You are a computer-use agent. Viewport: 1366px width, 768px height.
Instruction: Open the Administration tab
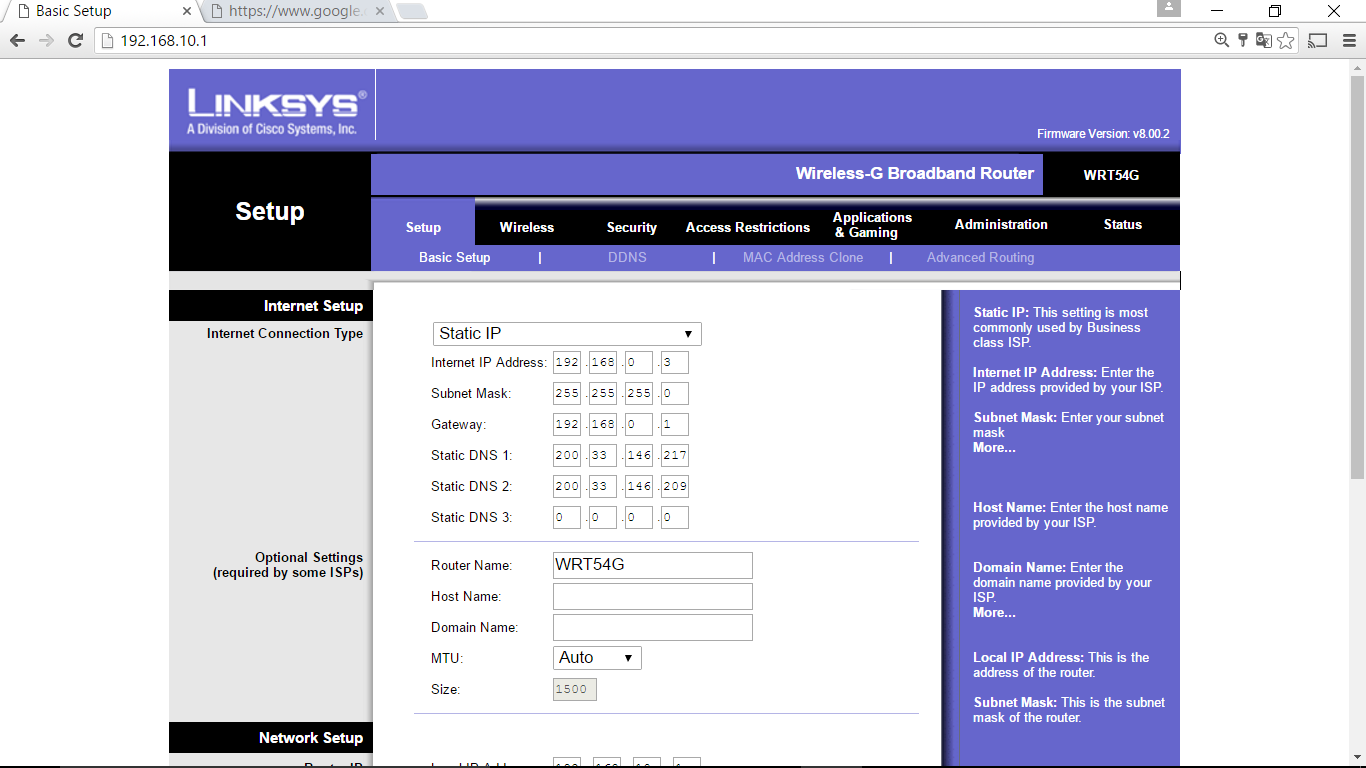(1001, 225)
